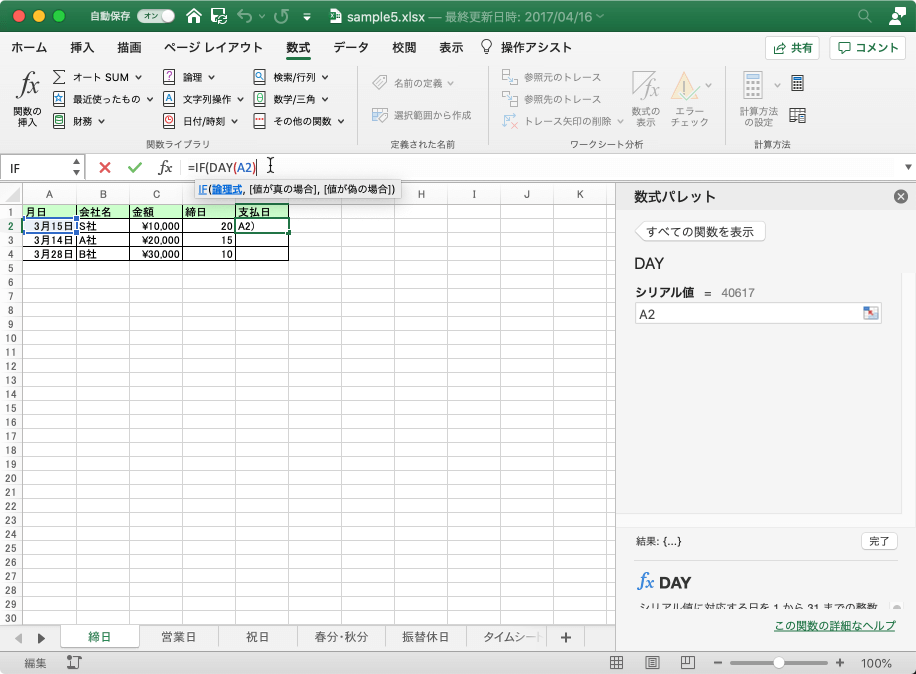Click Create from Selection (選択範囲から作成) icon

tap(380, 115)
